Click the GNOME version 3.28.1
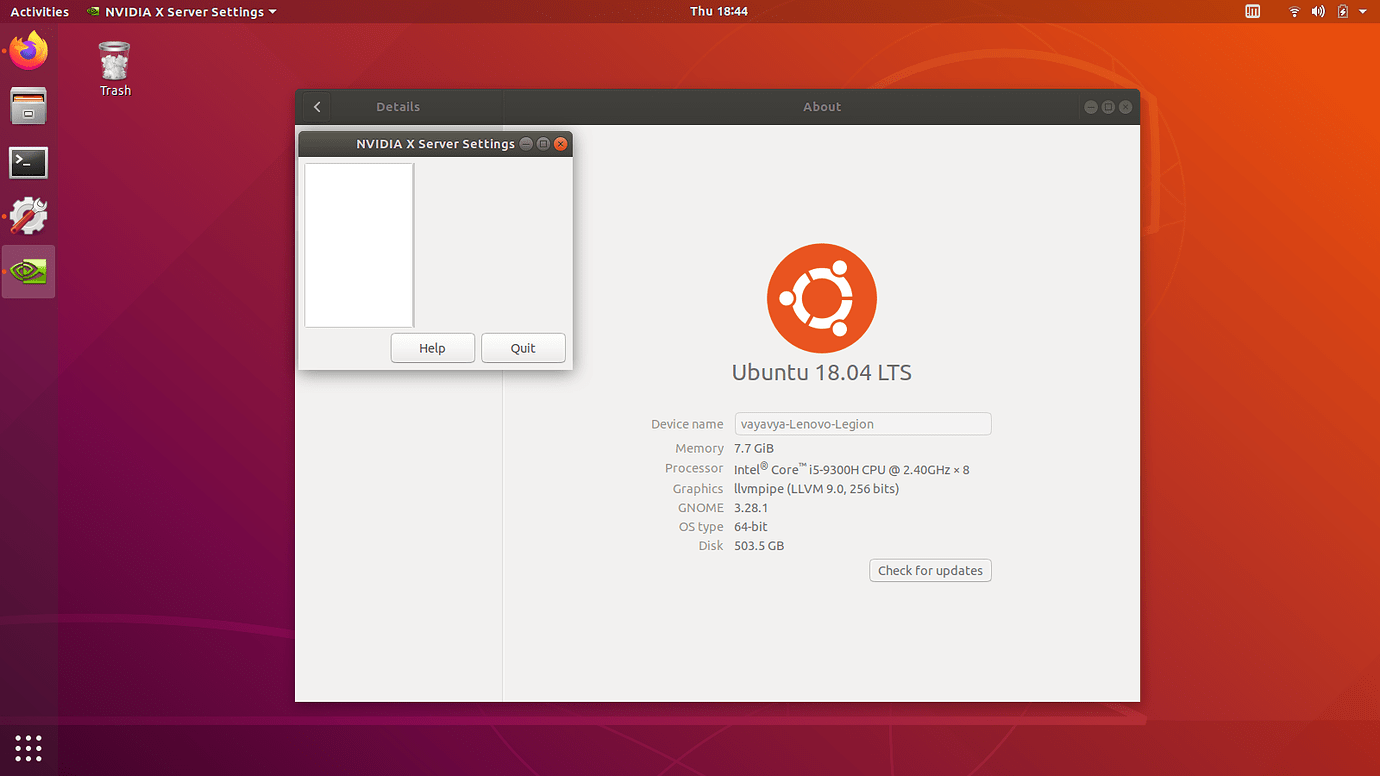Viewport: 1380px width, 776px height. click(x=751, y=508)
